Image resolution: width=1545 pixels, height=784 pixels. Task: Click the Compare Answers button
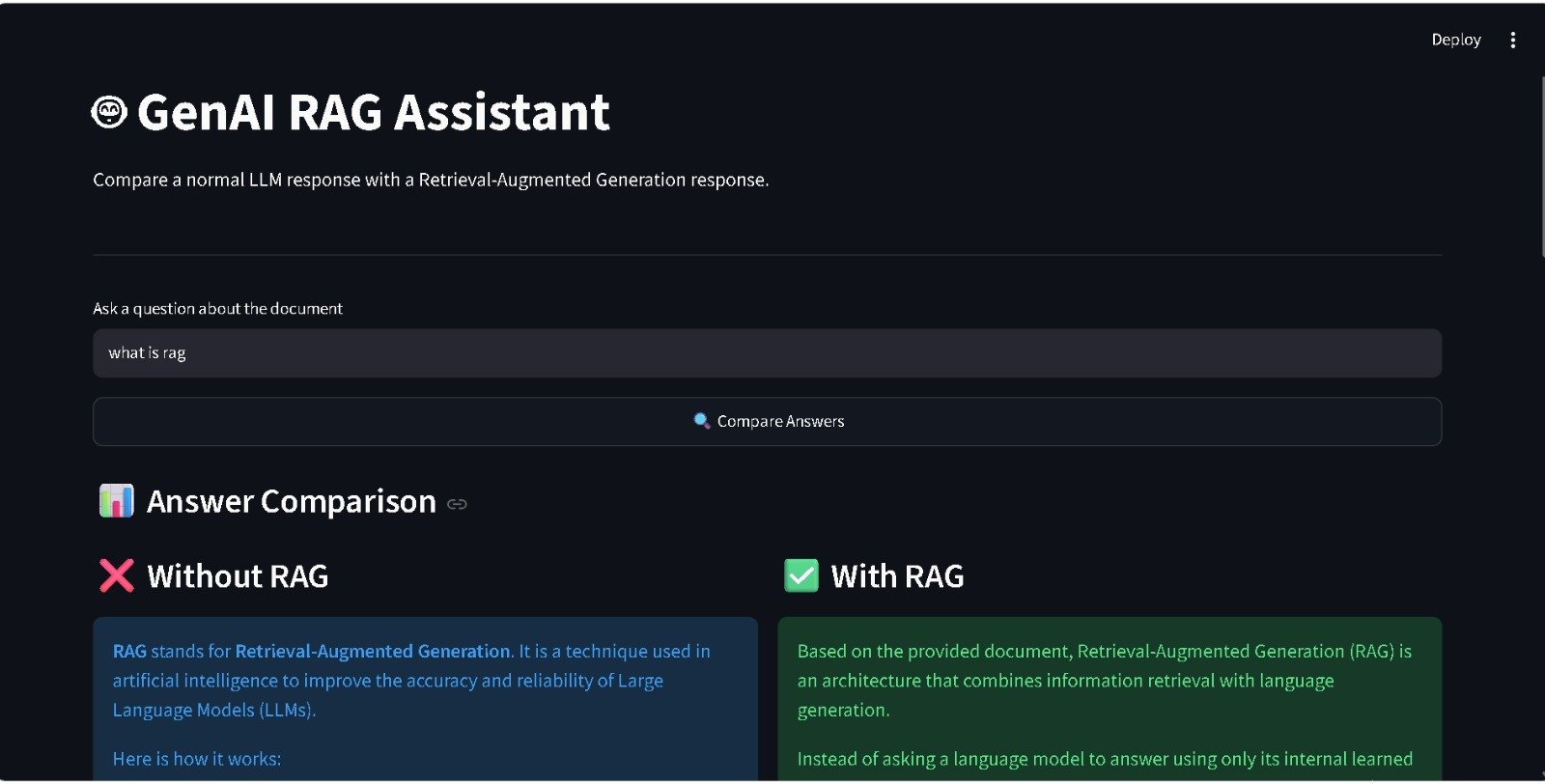tap(768, 422)
